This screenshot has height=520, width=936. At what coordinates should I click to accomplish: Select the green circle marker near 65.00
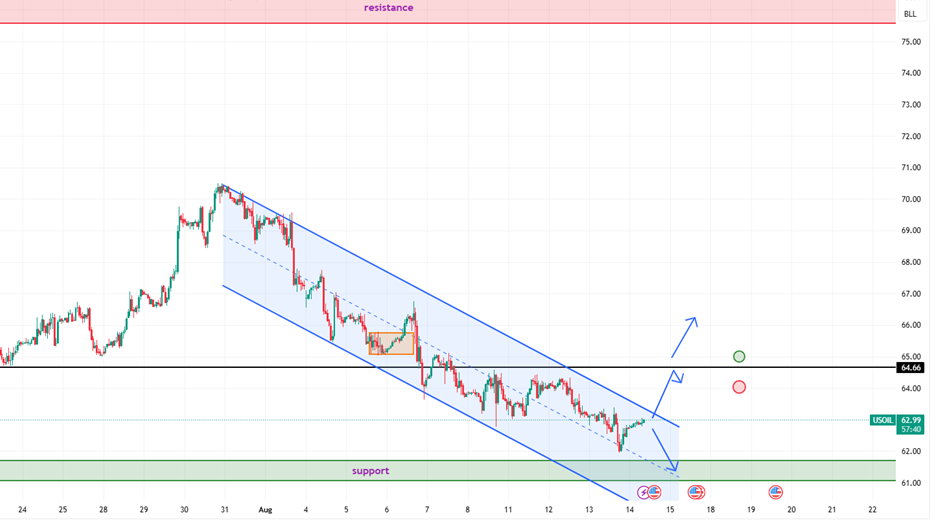[x=739, y=356]
